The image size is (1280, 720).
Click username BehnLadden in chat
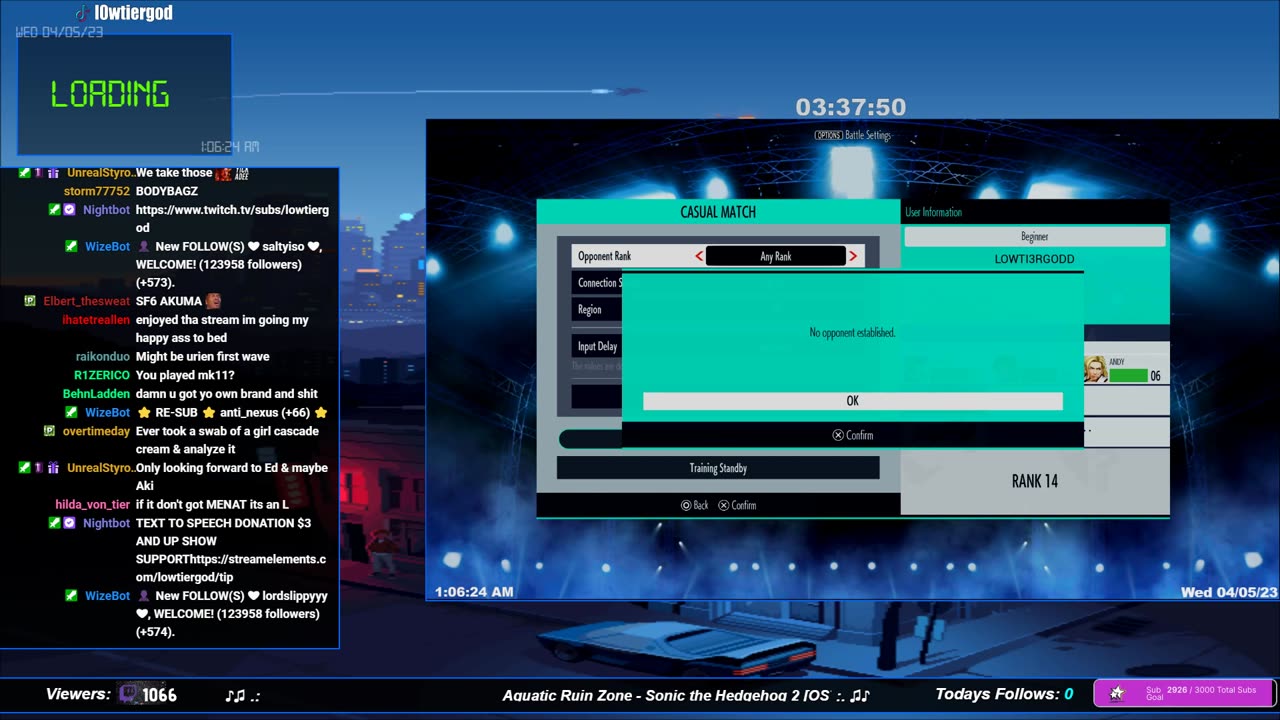pos(96,394)
